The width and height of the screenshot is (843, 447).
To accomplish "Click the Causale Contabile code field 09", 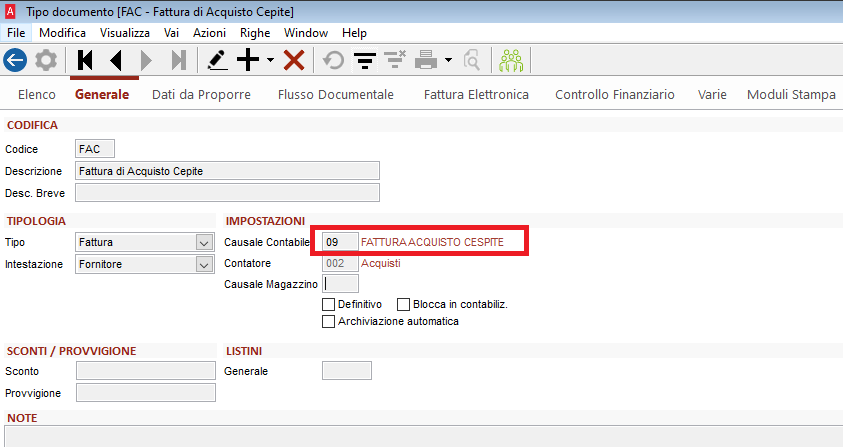I will [x=340, y=242].
